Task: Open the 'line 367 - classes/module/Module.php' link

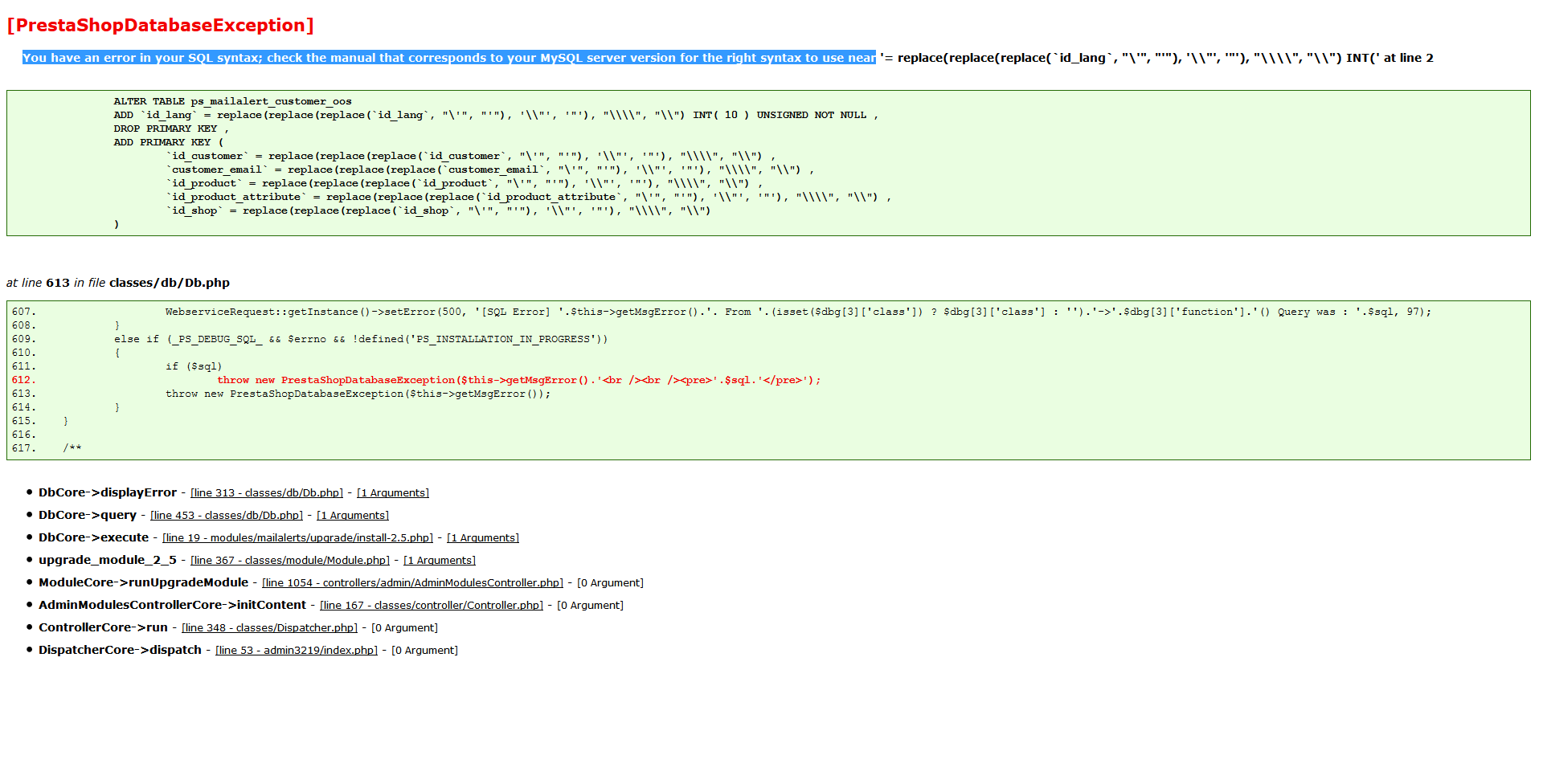Action: (290, 561)
